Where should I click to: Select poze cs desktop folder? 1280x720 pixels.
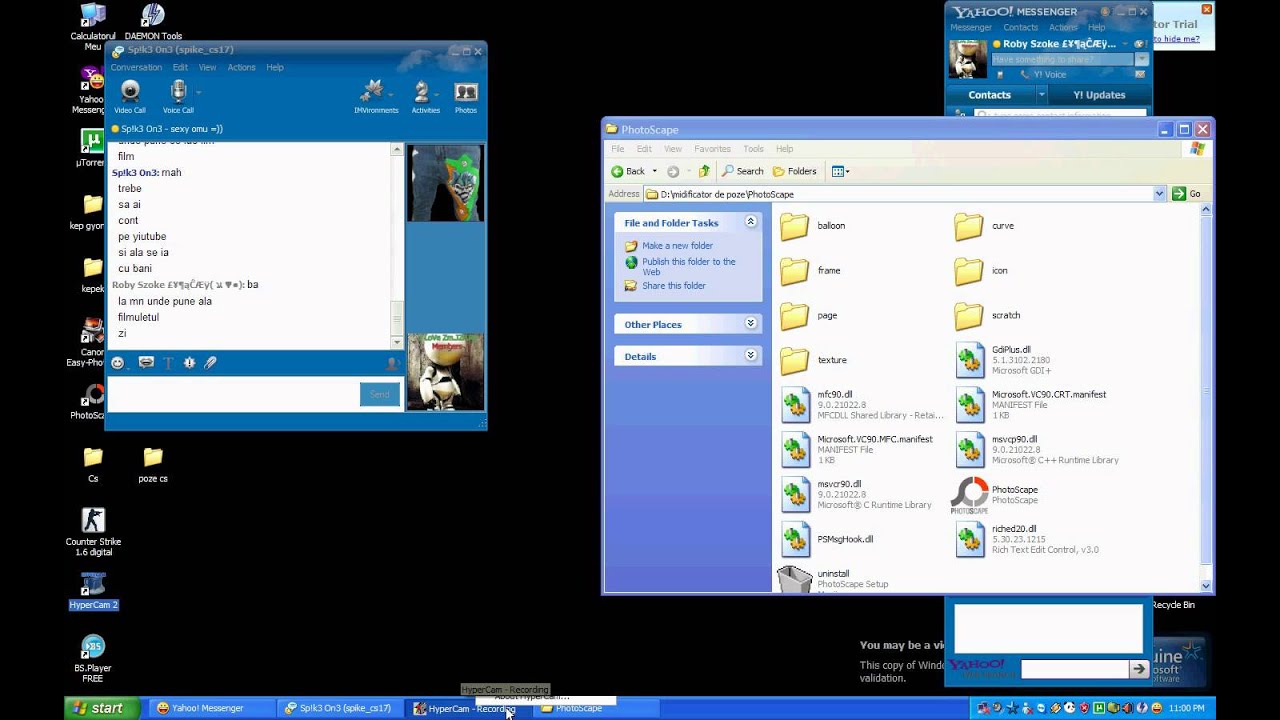(x=153, y=465)
